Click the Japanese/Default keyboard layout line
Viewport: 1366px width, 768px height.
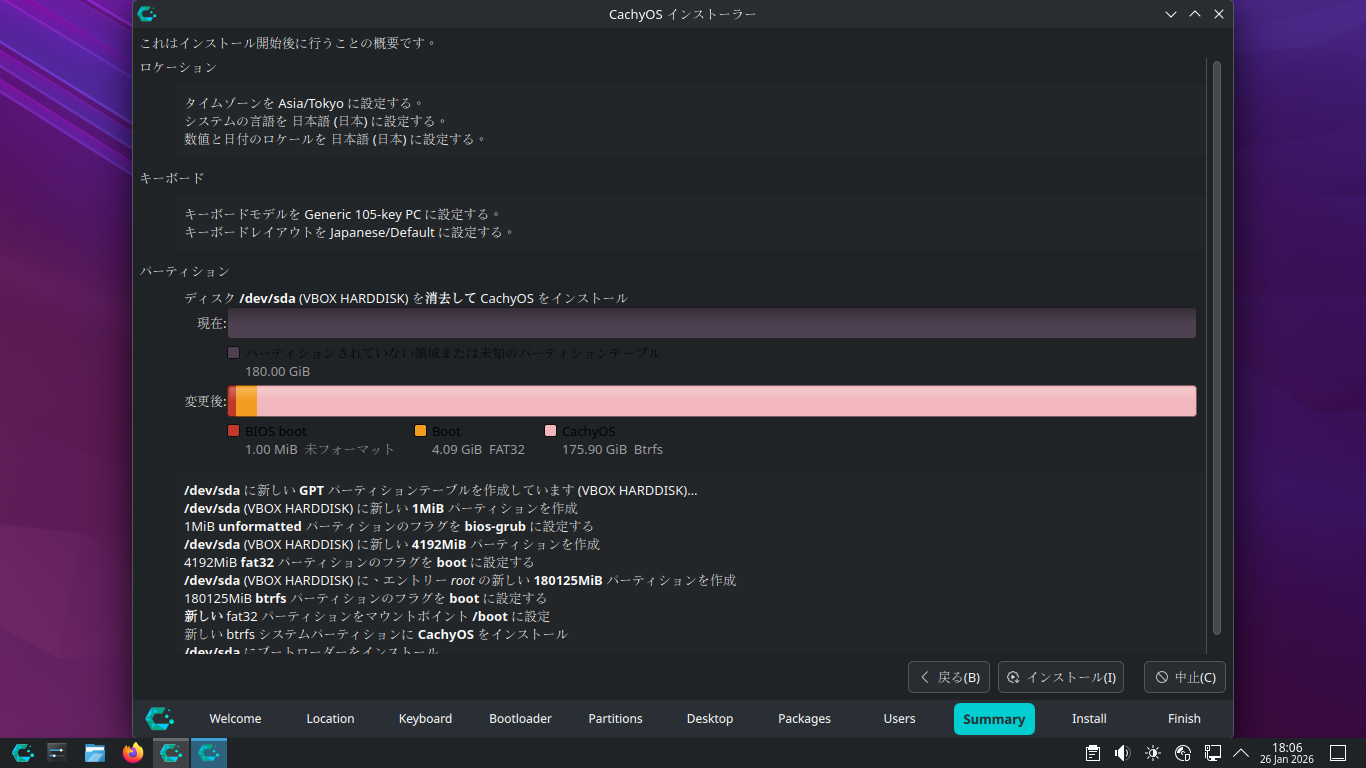click(350, 232)
